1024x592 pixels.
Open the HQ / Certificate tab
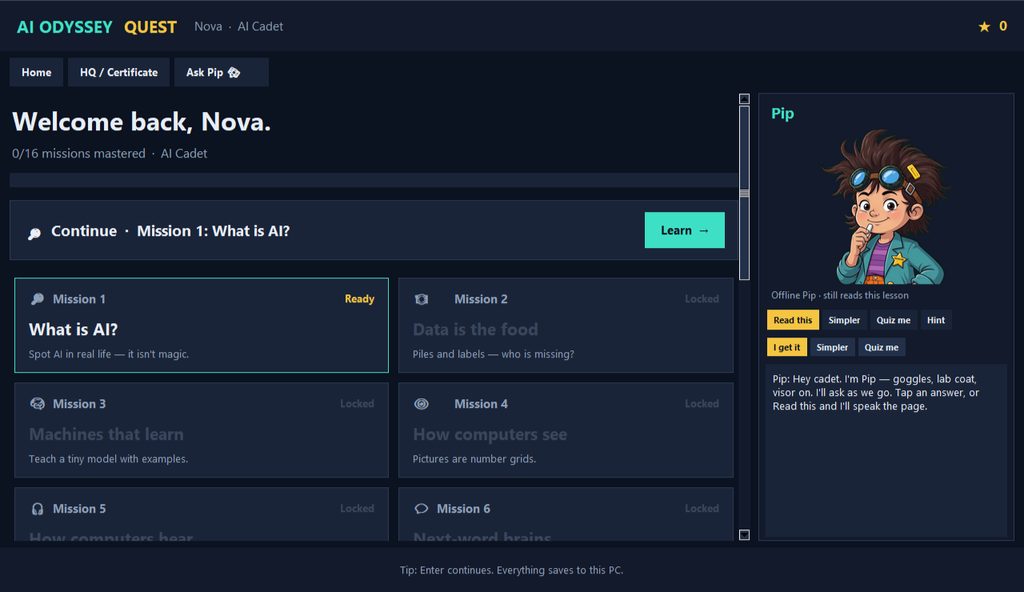tap(119, 73)
